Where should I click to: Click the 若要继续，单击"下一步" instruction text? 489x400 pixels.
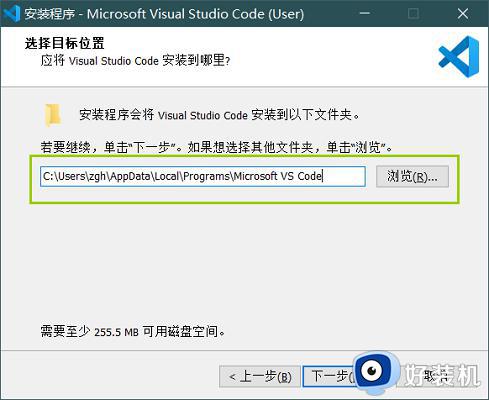216,147
